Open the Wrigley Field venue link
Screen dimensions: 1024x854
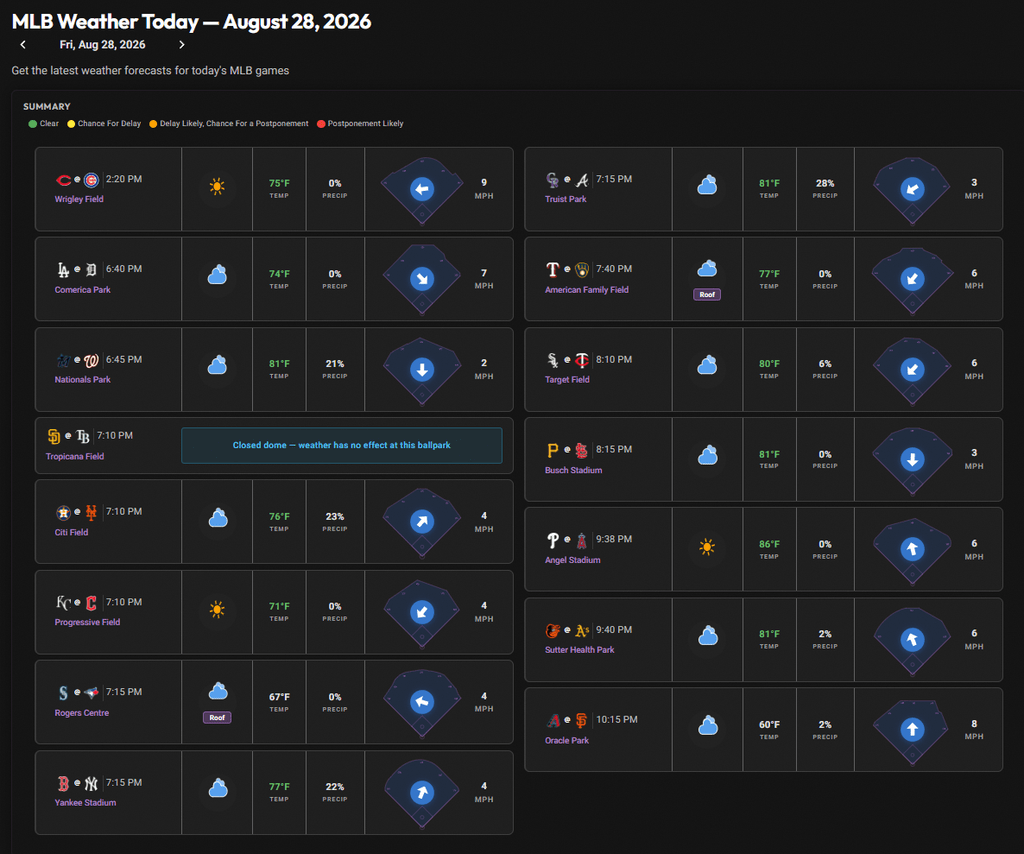[79, 199]
